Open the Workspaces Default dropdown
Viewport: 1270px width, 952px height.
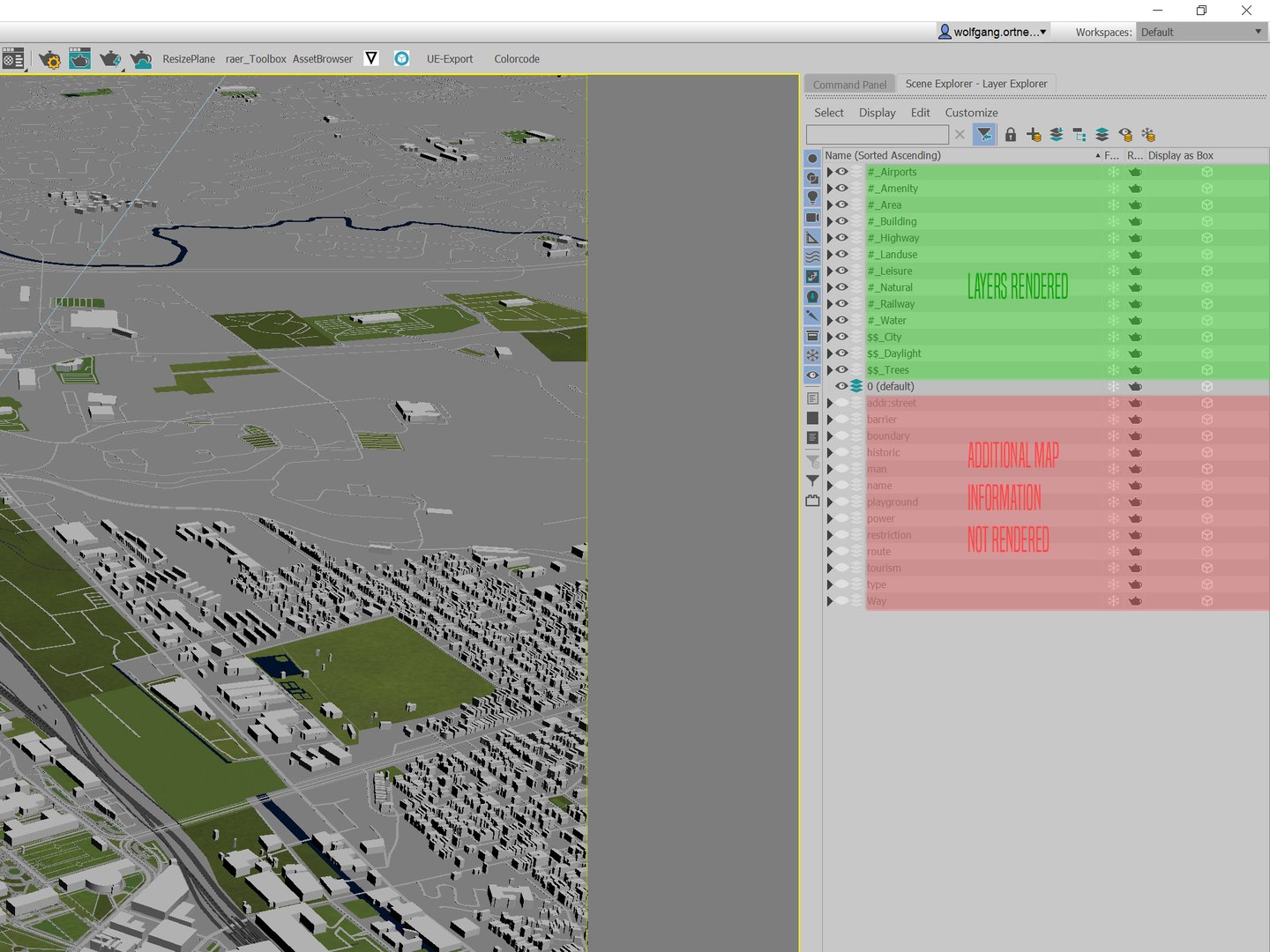(x=1202, y=32)
